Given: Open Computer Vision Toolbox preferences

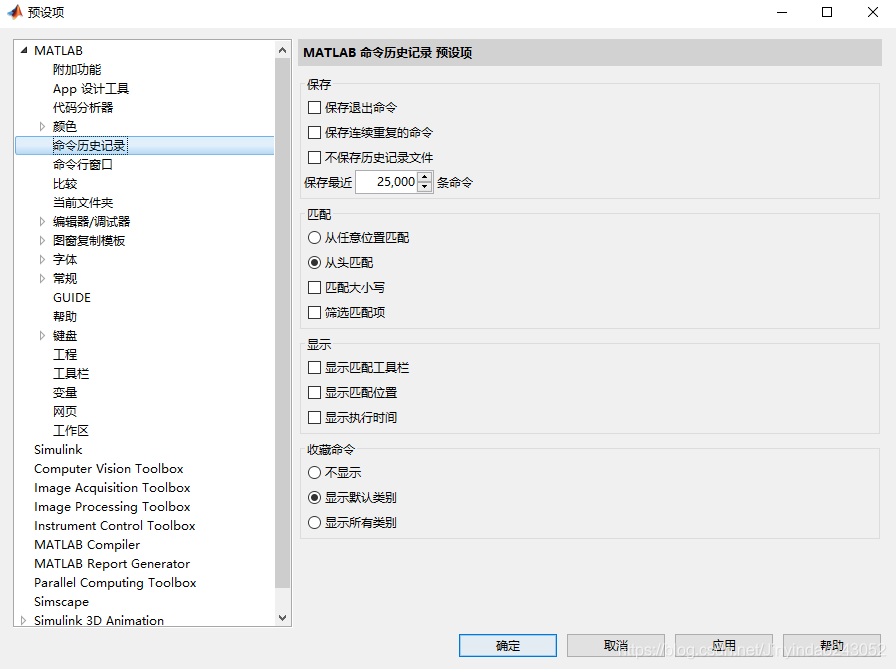Looking at the screenshot, I should click(x=109, y=468).
